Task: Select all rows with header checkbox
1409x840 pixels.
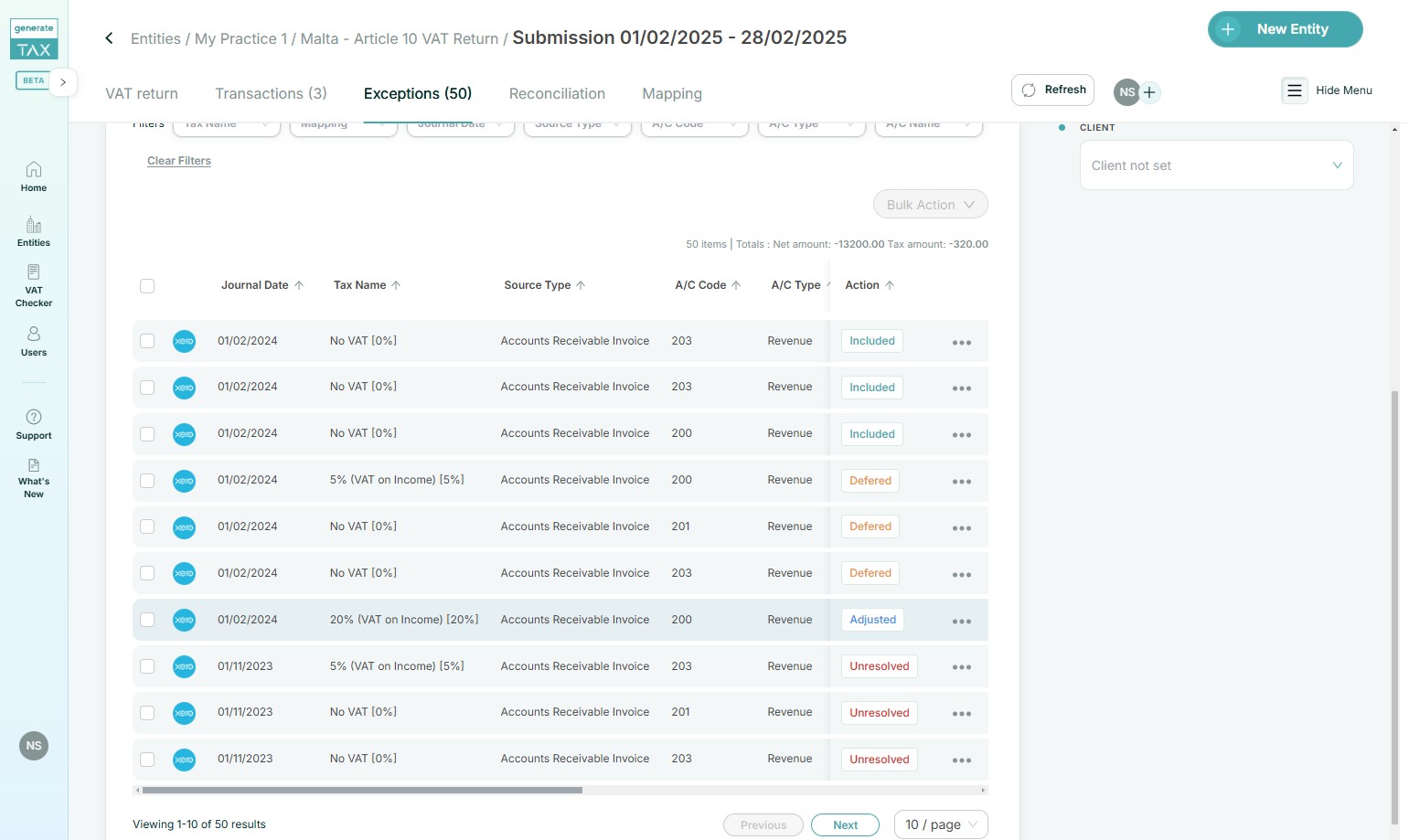Action: [147, 286]
